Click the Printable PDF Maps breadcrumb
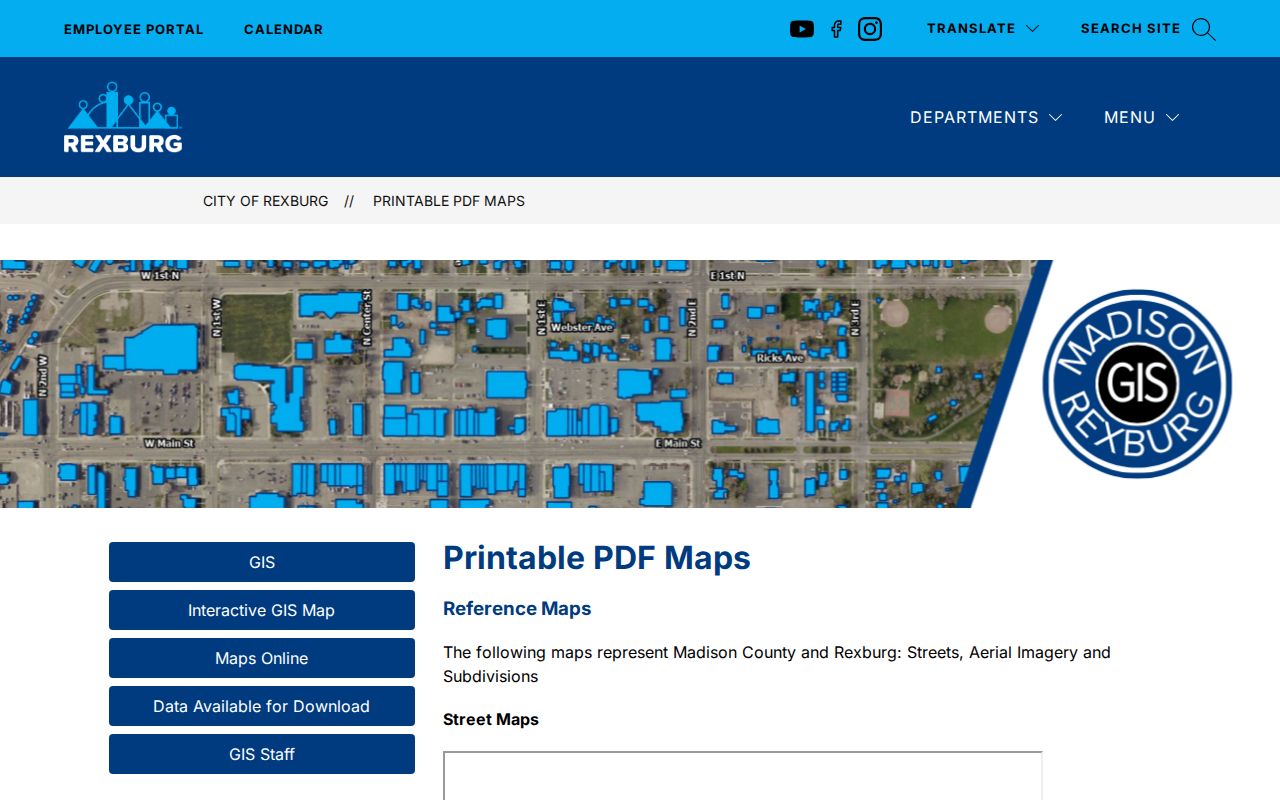This screenshot has width=1280, height=800. pyautogui.click(x=449, y=201)
